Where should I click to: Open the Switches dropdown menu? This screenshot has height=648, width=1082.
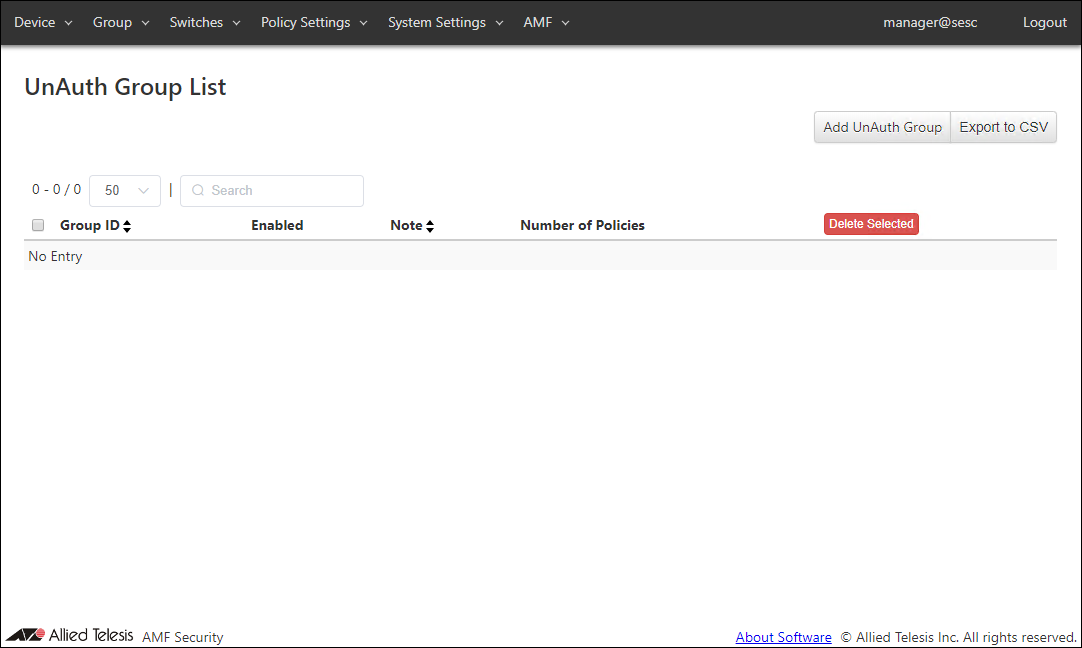tap(205, 22)
